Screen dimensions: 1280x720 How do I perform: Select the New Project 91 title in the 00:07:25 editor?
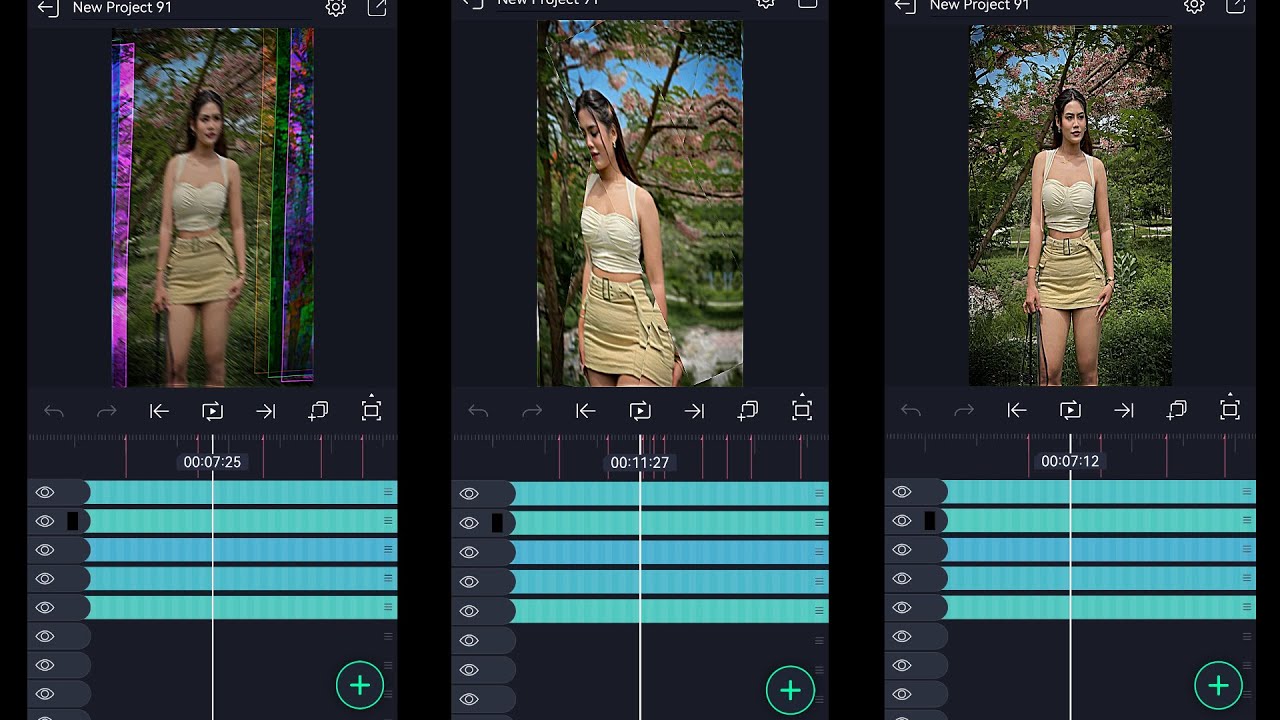[122, 8]
